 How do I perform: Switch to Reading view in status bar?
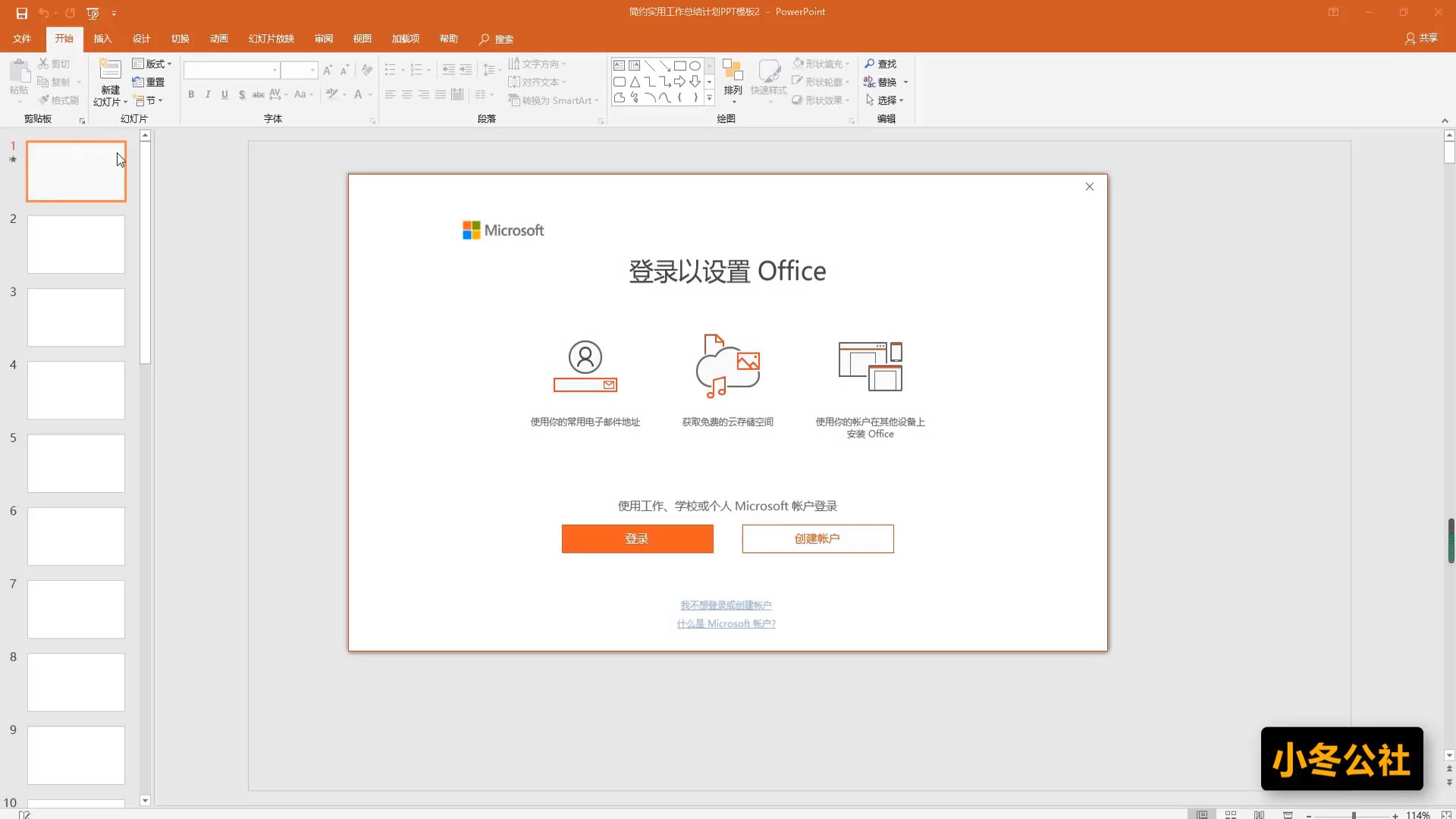(x=1259, y=814)
